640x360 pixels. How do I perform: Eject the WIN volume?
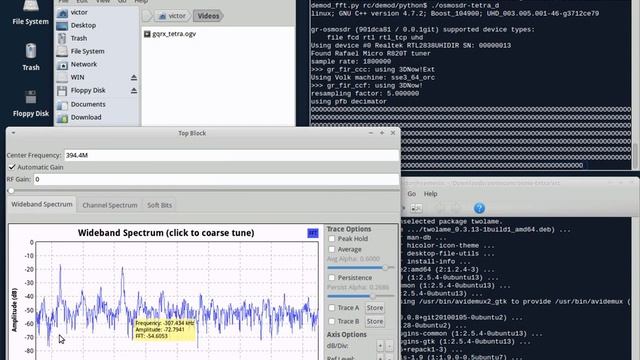(x=134, y=78)
